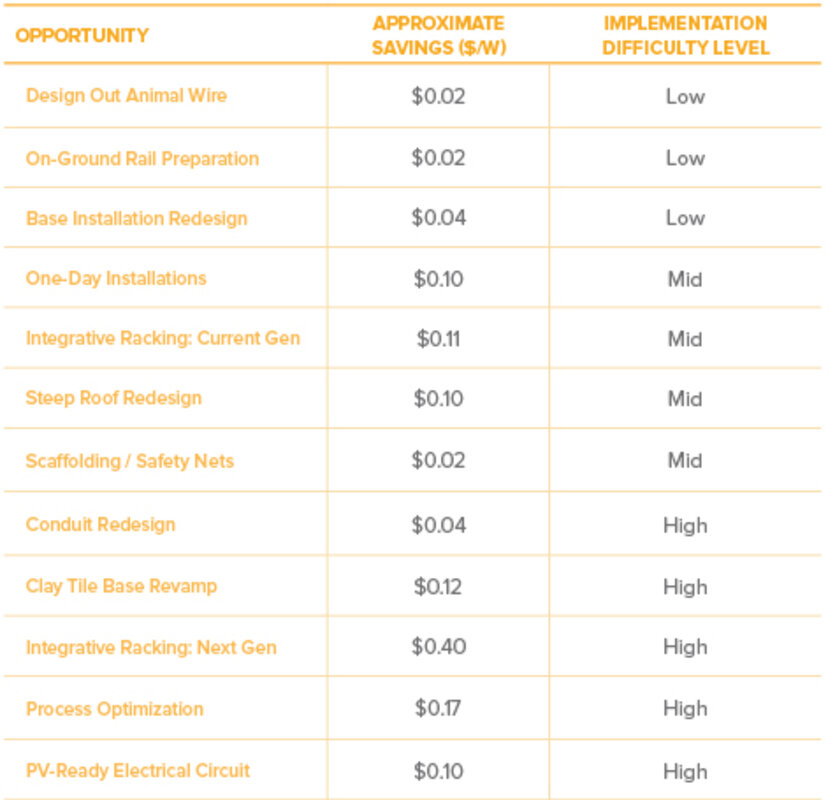Open Integrative Racking: Next Gen entry

tap(151, 647)
